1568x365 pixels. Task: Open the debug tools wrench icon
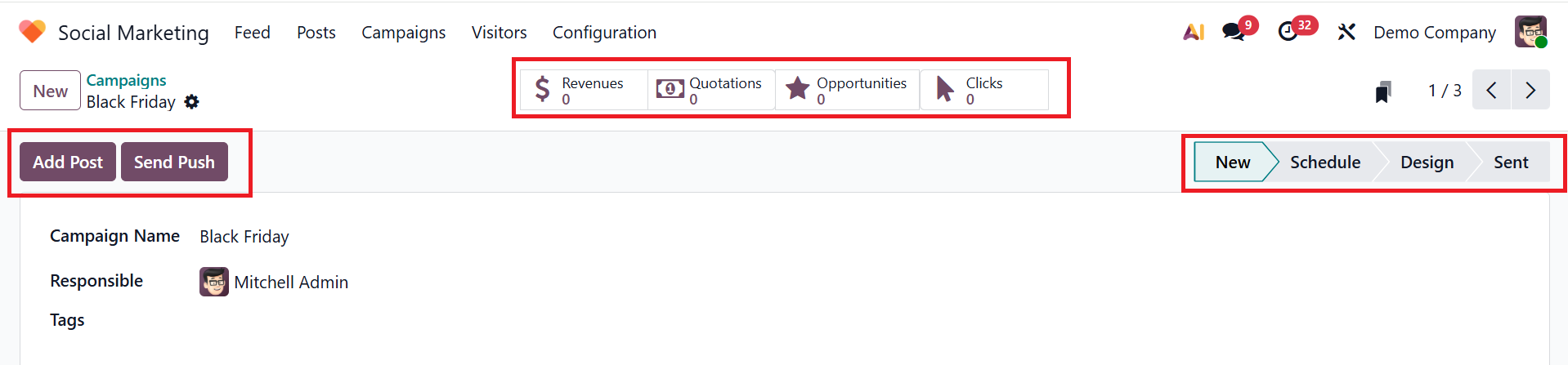pos(1346,32)
